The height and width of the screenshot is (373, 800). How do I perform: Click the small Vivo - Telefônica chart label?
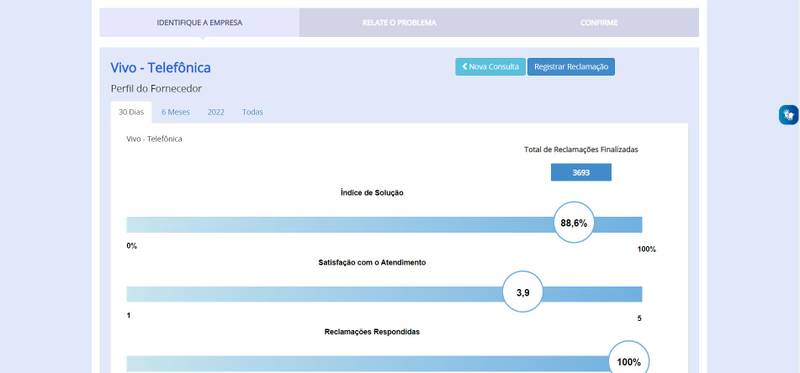pos(154,139)
